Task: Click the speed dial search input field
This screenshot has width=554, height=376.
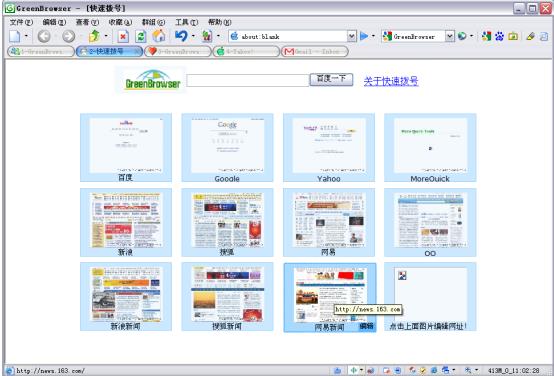Action: point(247,80)
